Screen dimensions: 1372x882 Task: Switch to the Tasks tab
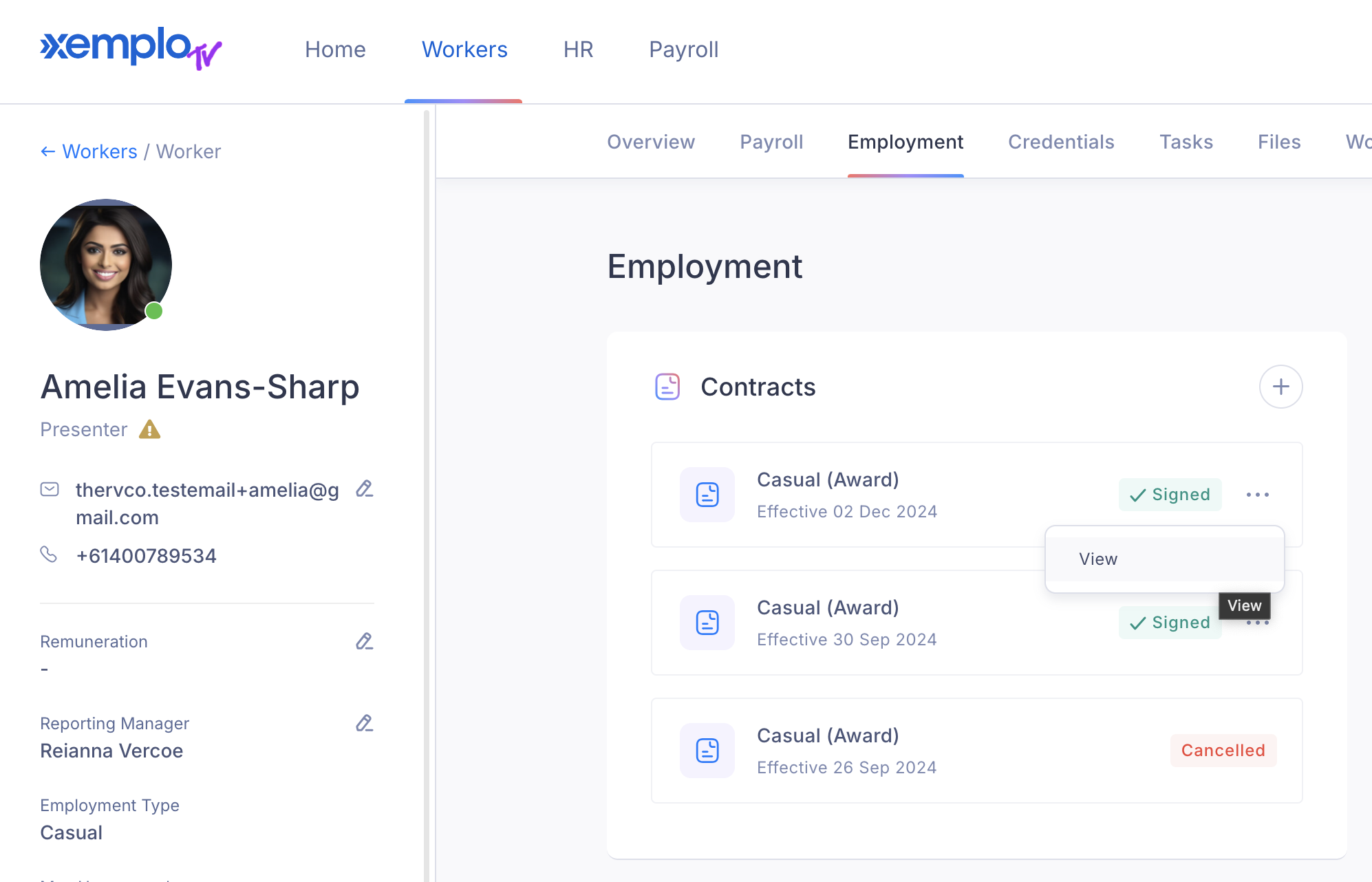coord(1186,142)
